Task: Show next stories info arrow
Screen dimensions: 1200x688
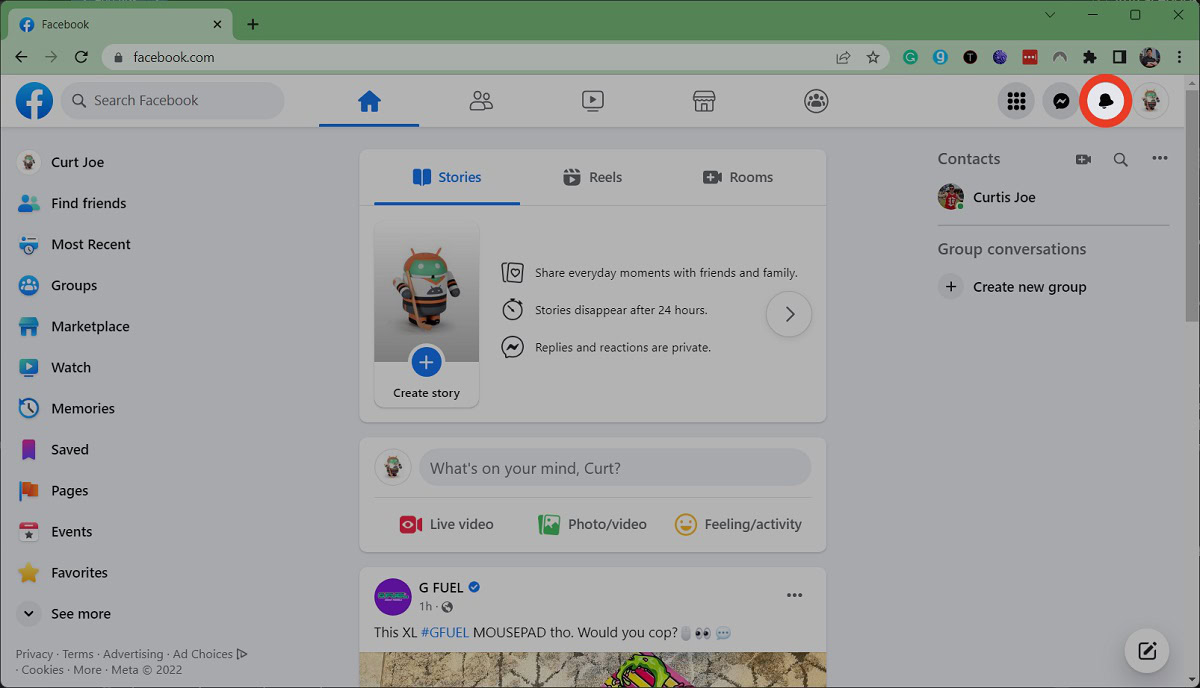Action: (x=789, y=314)
